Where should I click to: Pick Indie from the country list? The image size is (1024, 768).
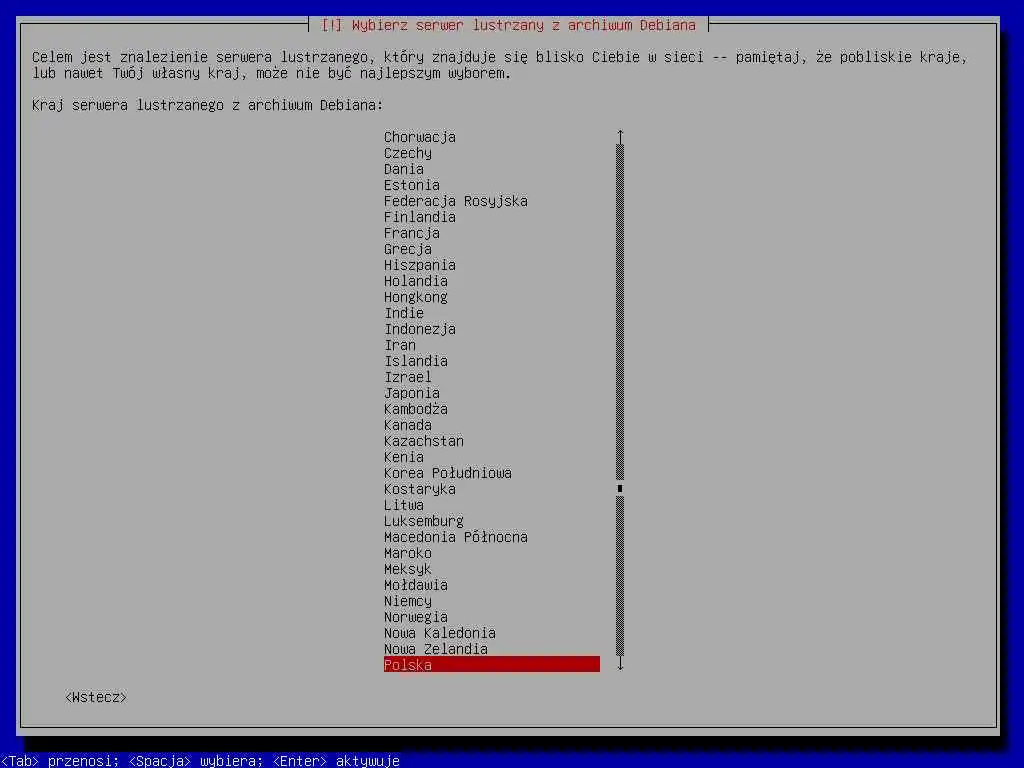click(404, 313)
